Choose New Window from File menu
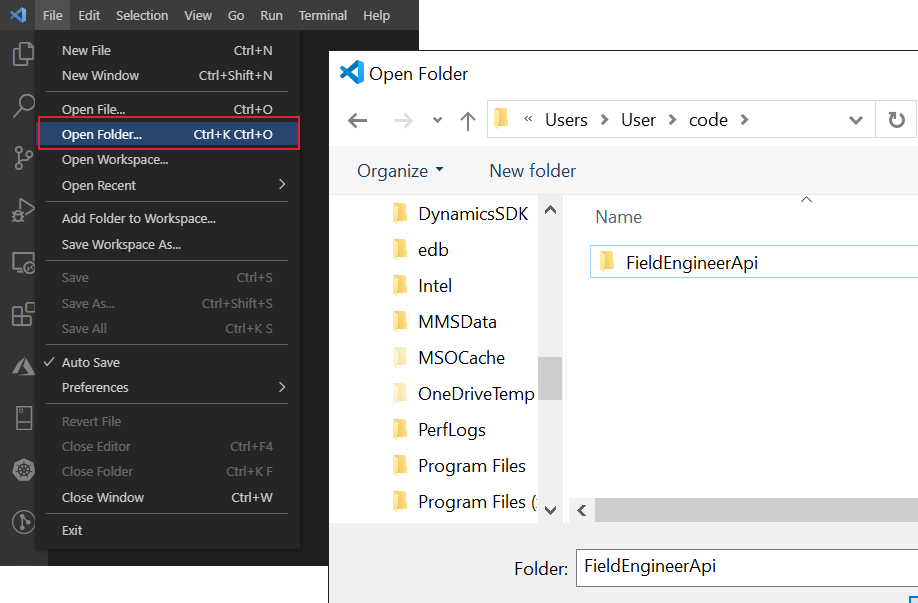Screen dimensions: 918x603 (x=167, y=76)
